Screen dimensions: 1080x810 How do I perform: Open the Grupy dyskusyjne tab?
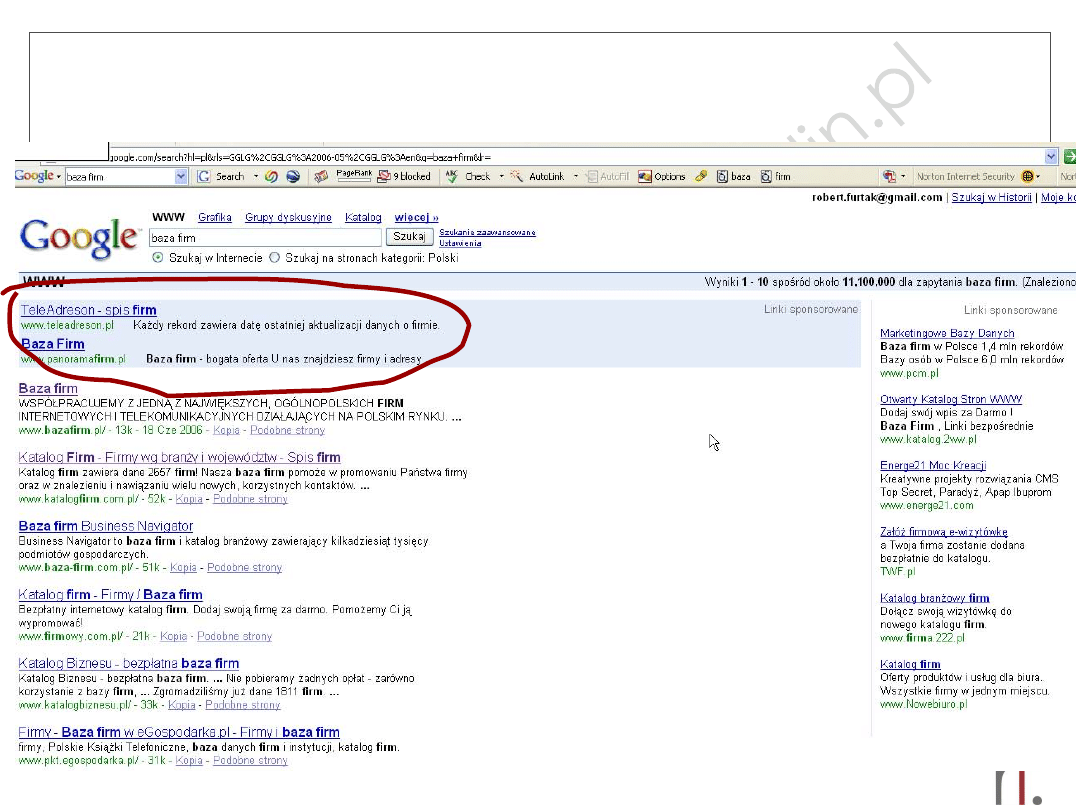288,218
